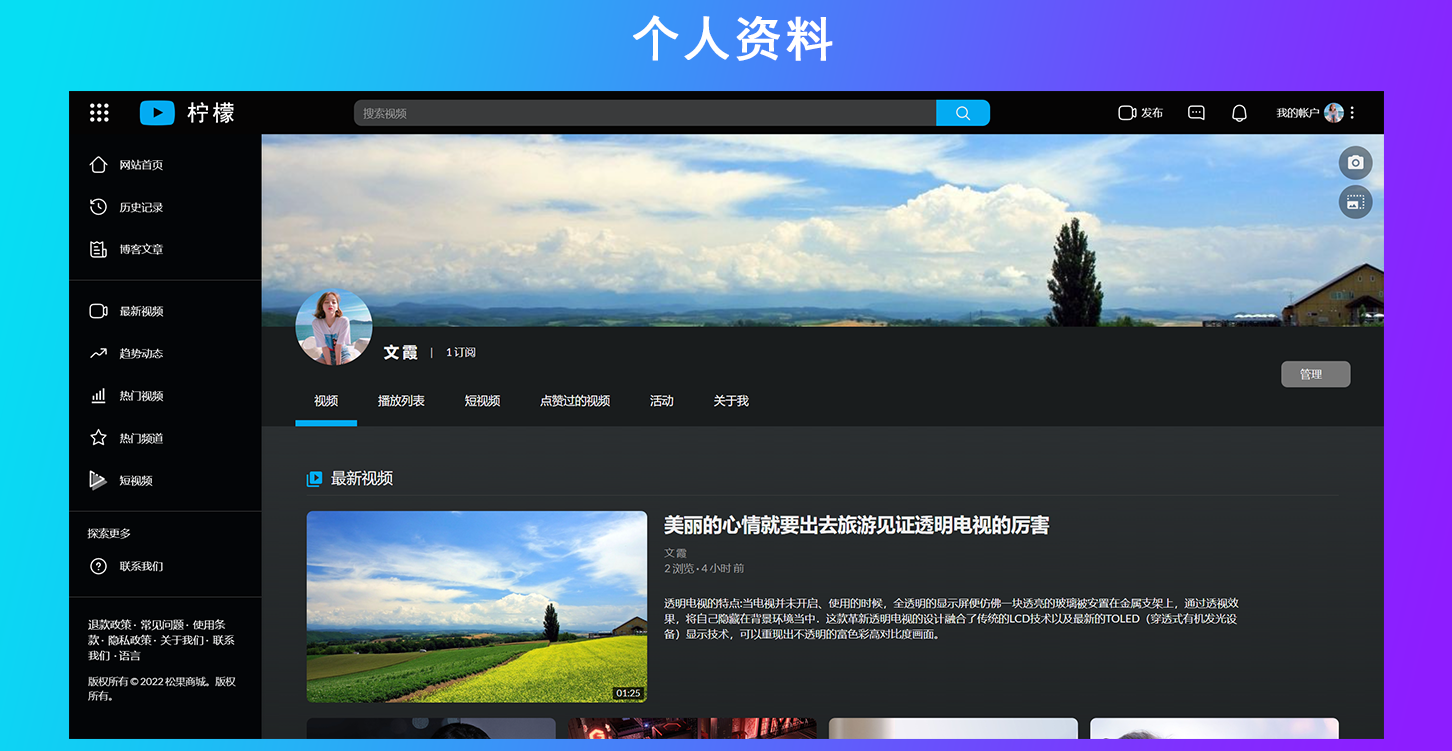This screenshot has height=751, width=1452.
Task: Open 联系我们 in the sidebar
Action: pos(140,566)
